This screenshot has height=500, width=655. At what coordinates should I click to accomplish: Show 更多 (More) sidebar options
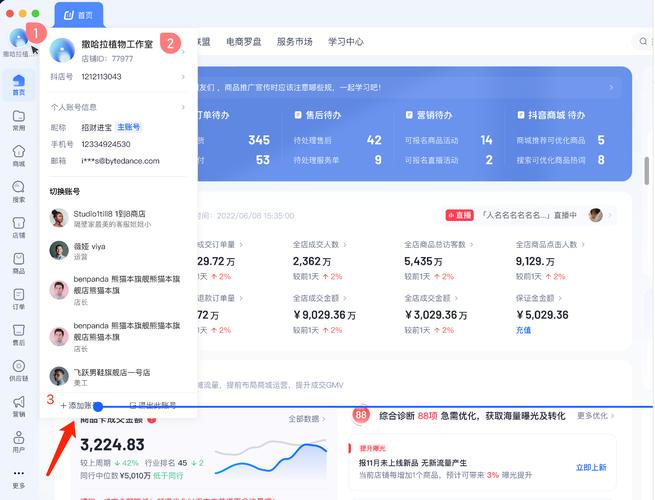[19, 476]
